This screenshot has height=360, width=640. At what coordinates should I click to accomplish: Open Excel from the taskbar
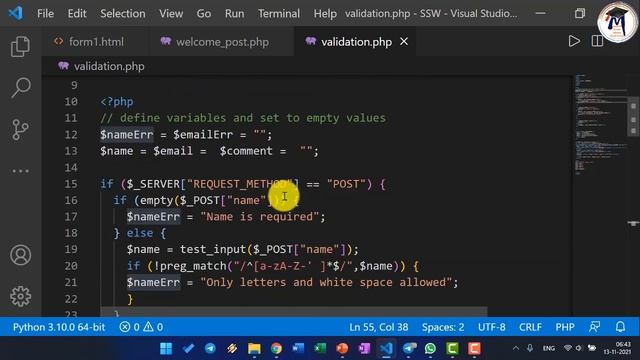click(x=320, y=349)
